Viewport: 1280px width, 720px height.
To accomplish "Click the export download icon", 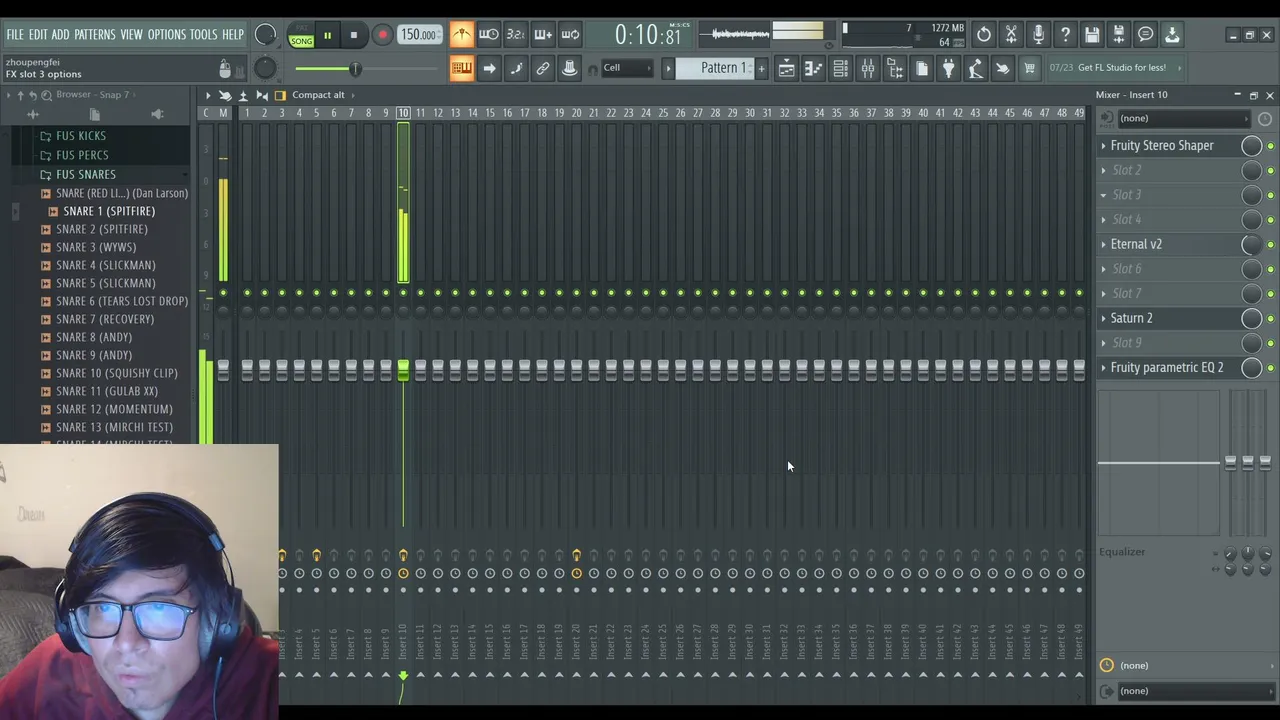I will pos(1172,35).
